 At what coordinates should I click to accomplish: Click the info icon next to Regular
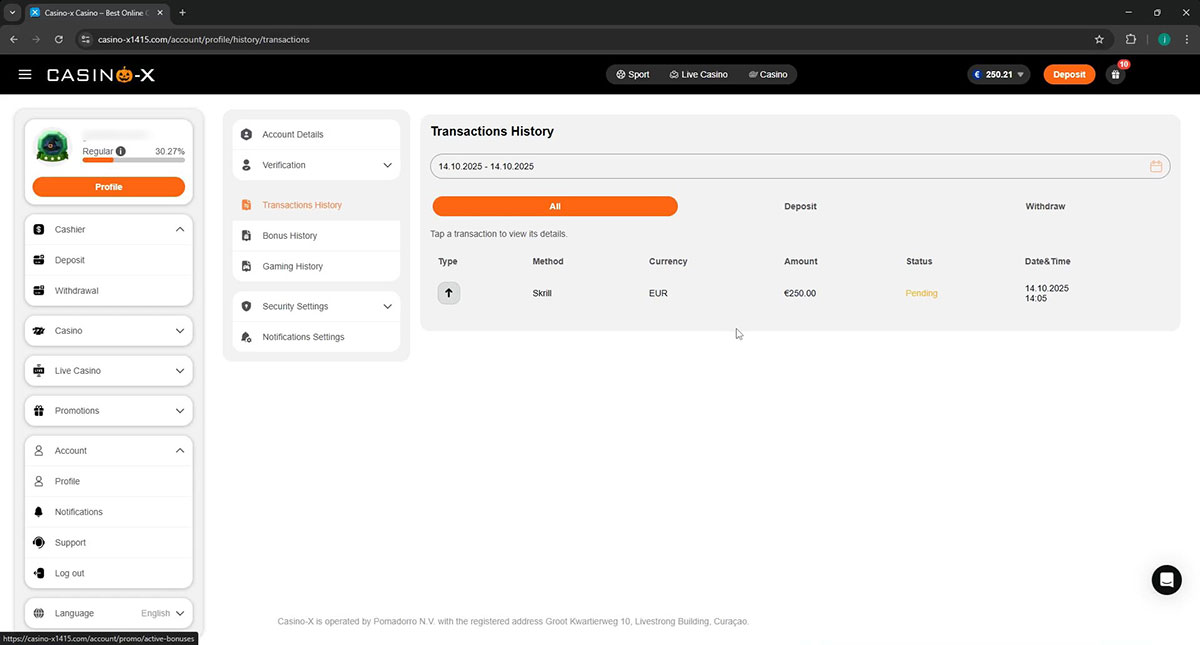pos(121,151)
